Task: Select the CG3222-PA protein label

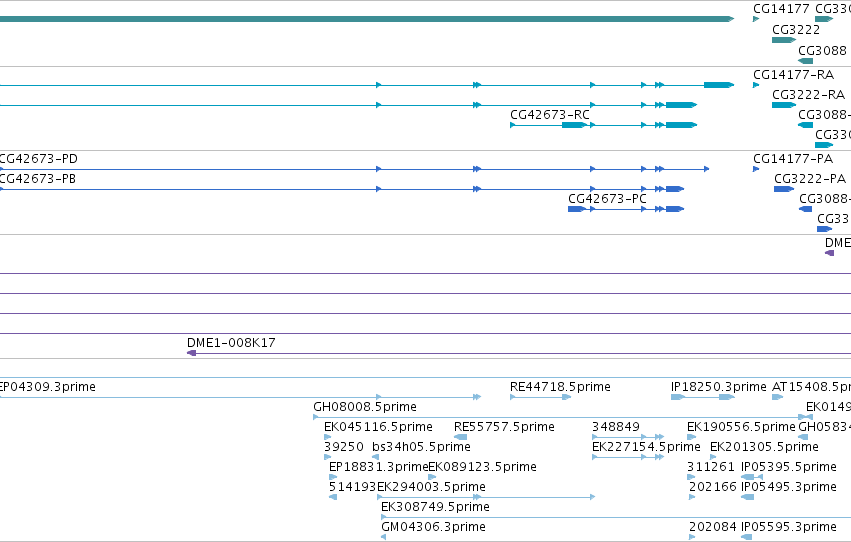Action: [x=810, y=179]
